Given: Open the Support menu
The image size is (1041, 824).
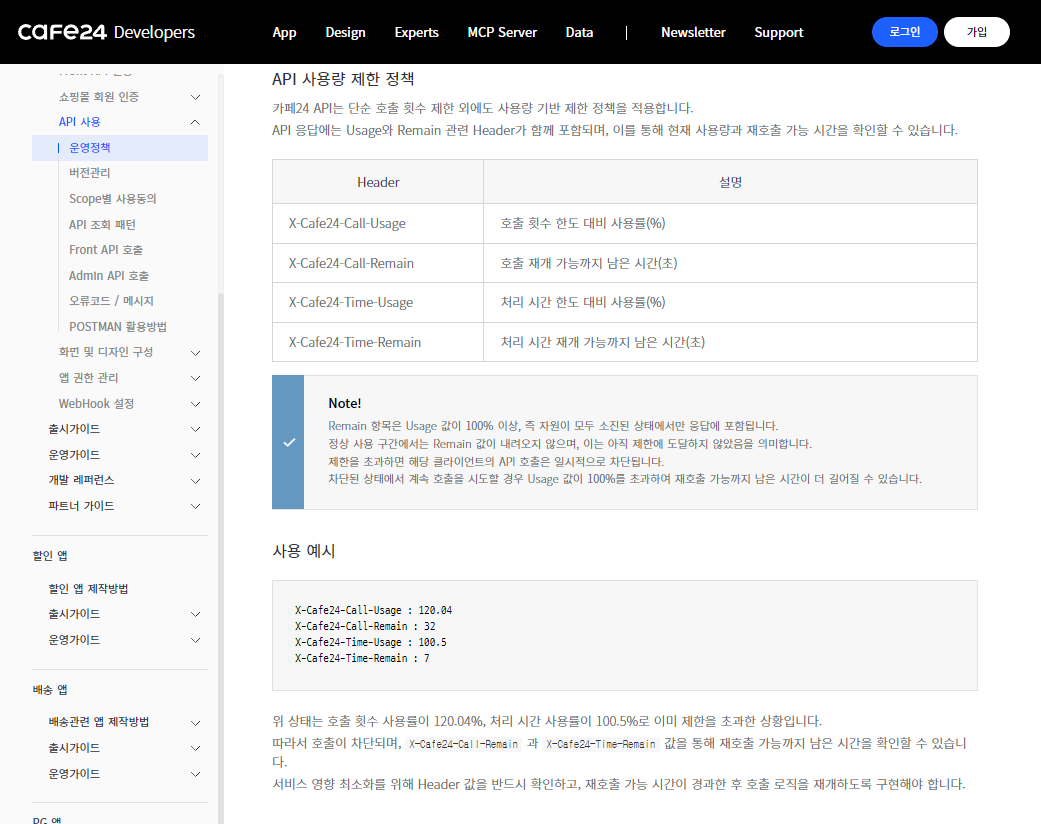Looking at the screenshot, I should 778,32.
